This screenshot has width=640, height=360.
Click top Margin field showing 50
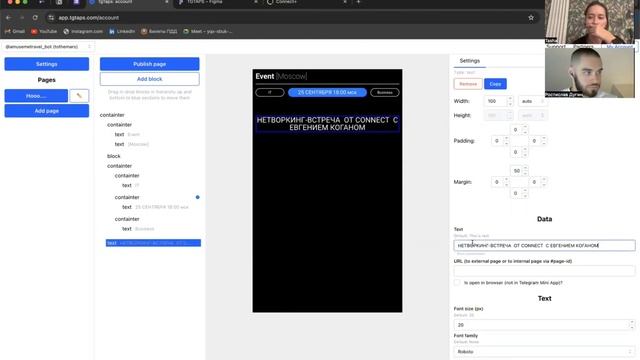[516, 171]
